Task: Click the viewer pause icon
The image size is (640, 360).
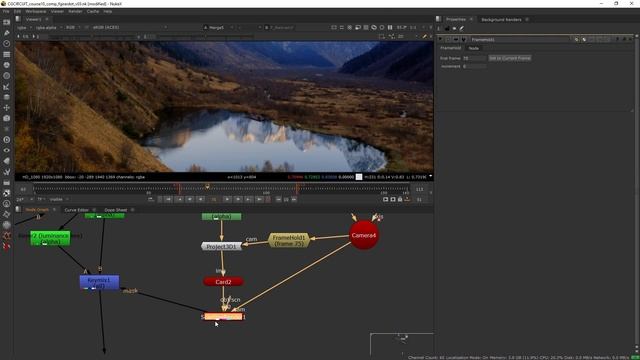Action: (x=390, y=27)
